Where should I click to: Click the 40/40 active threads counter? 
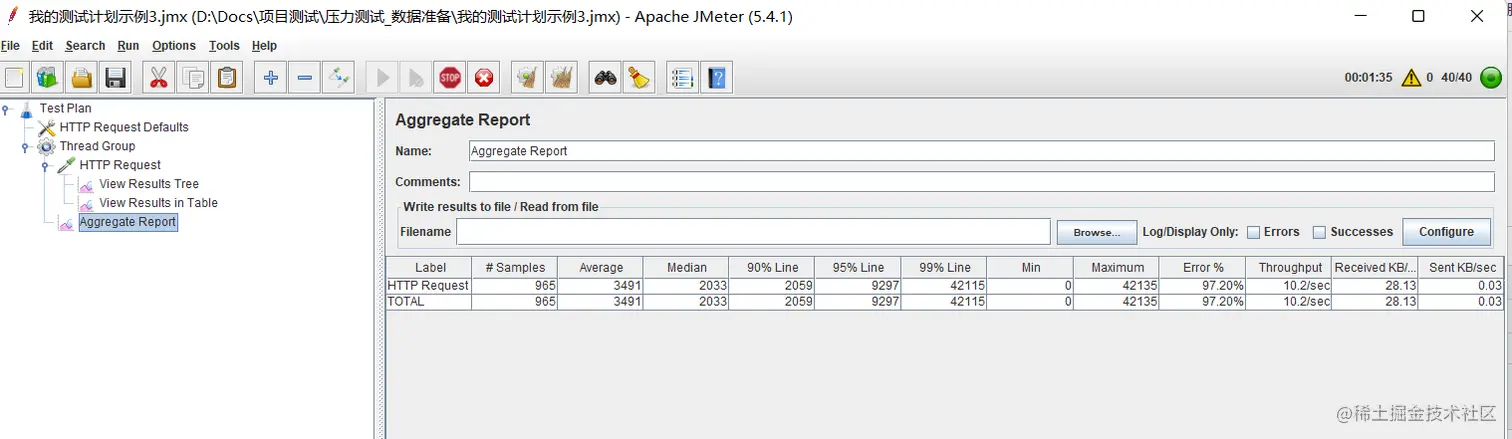tap(1456, 77)
